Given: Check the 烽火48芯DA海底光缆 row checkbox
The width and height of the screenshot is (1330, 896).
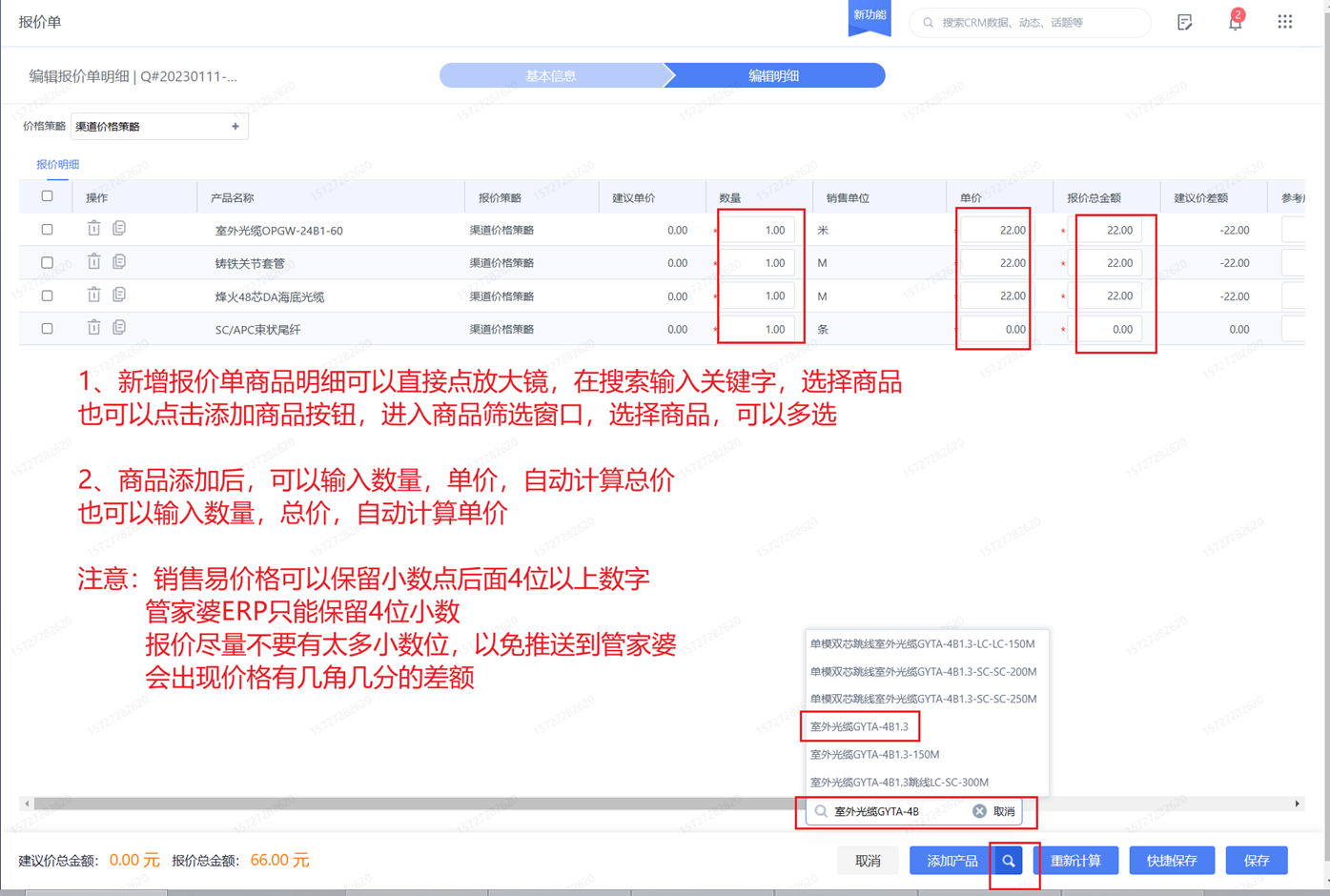Looking at the screenshot, I should (47, 295).
